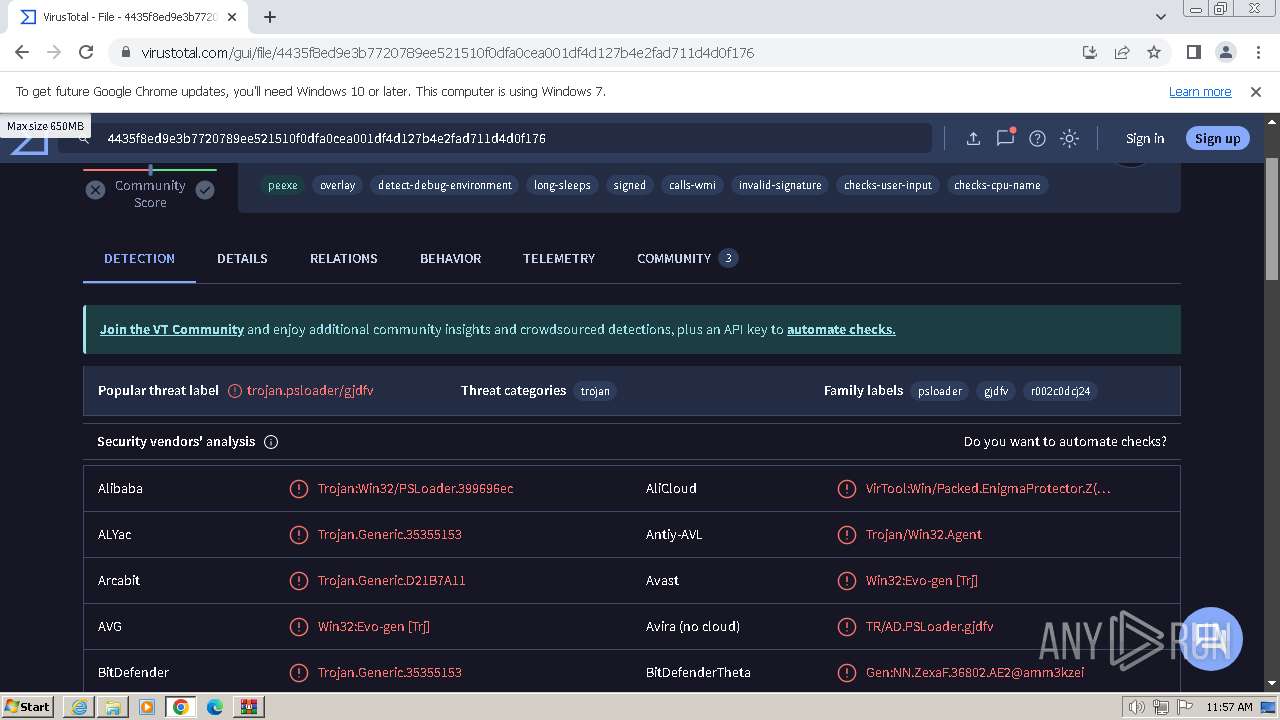Click the alert icon in the Avira row

pyautogui.click(x=846, y=627)
